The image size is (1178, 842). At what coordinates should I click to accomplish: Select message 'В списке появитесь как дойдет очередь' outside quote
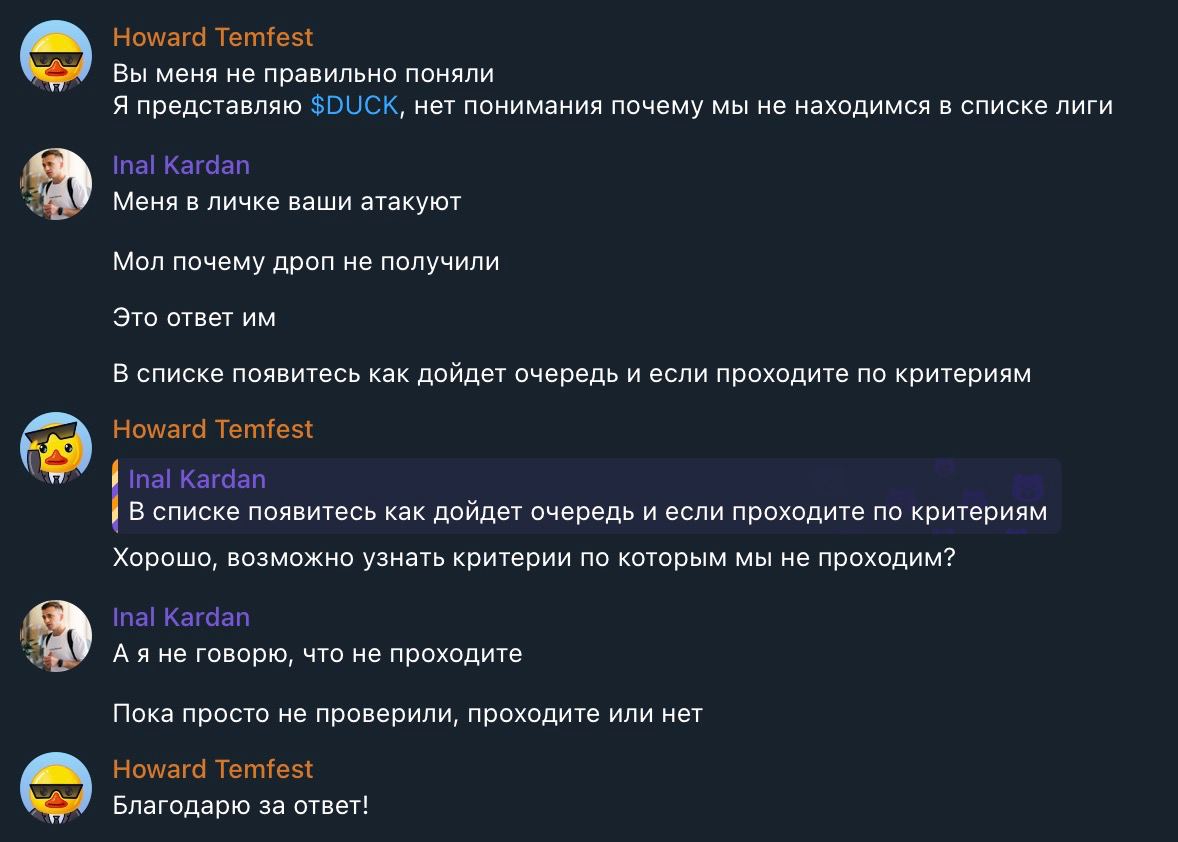point(572,374)
